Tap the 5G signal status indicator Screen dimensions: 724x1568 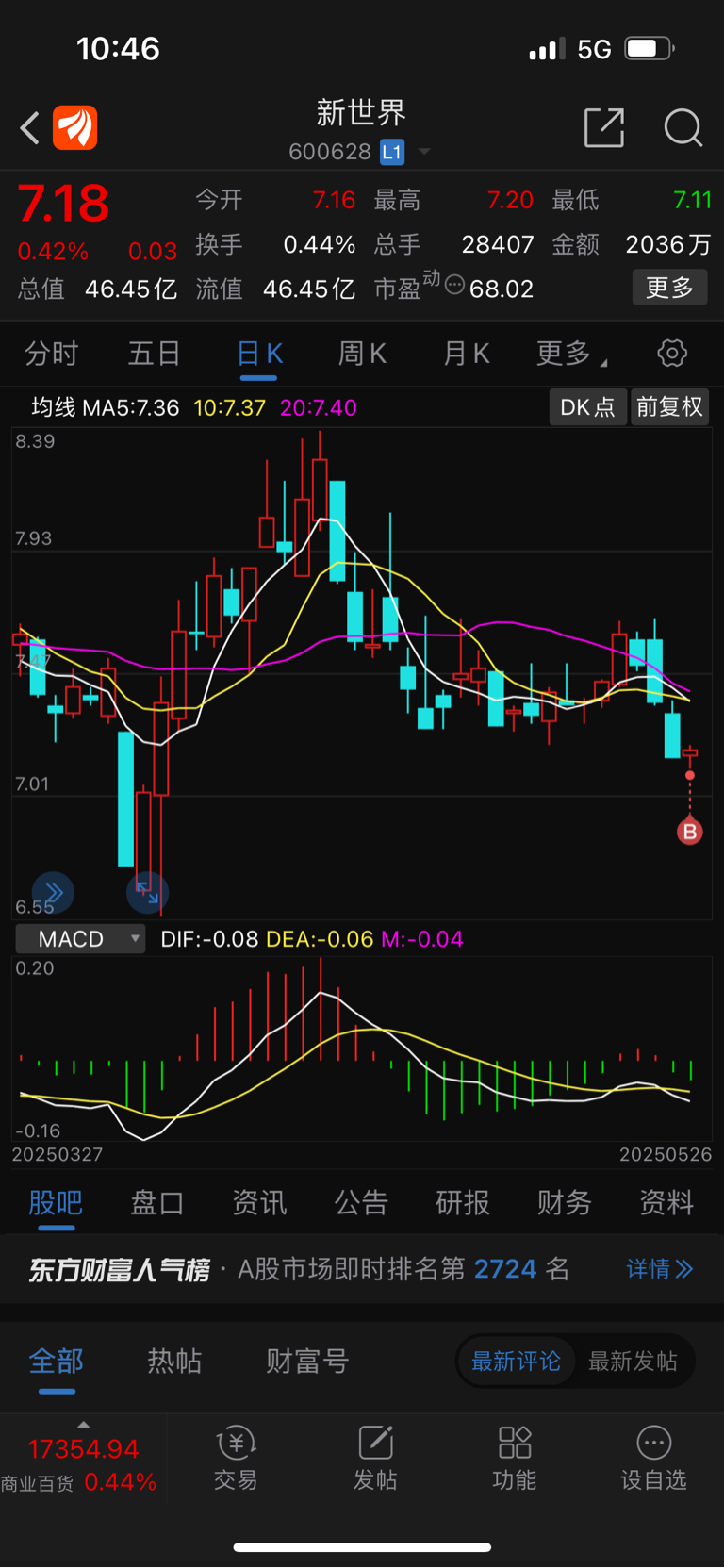[594, 49]
